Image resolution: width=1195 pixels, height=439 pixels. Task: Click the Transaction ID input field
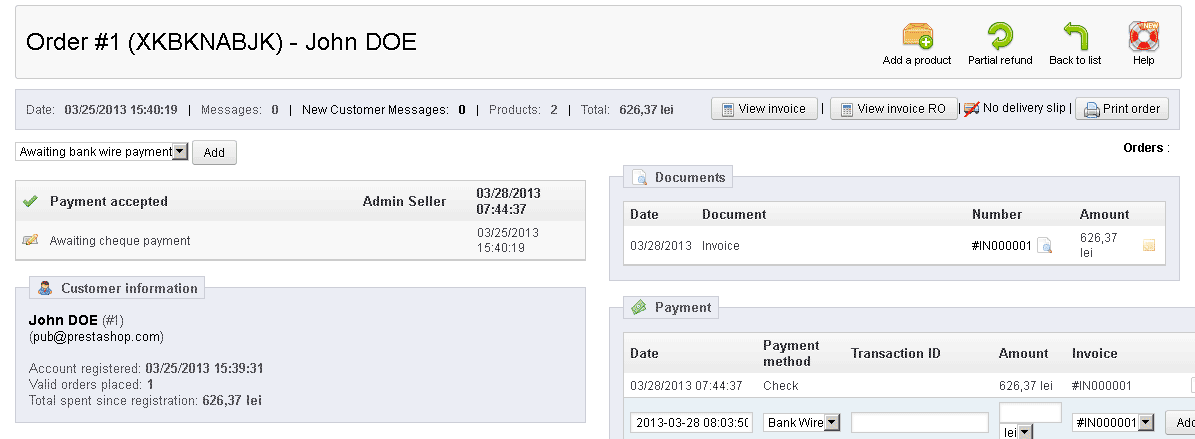click(920, 423)
